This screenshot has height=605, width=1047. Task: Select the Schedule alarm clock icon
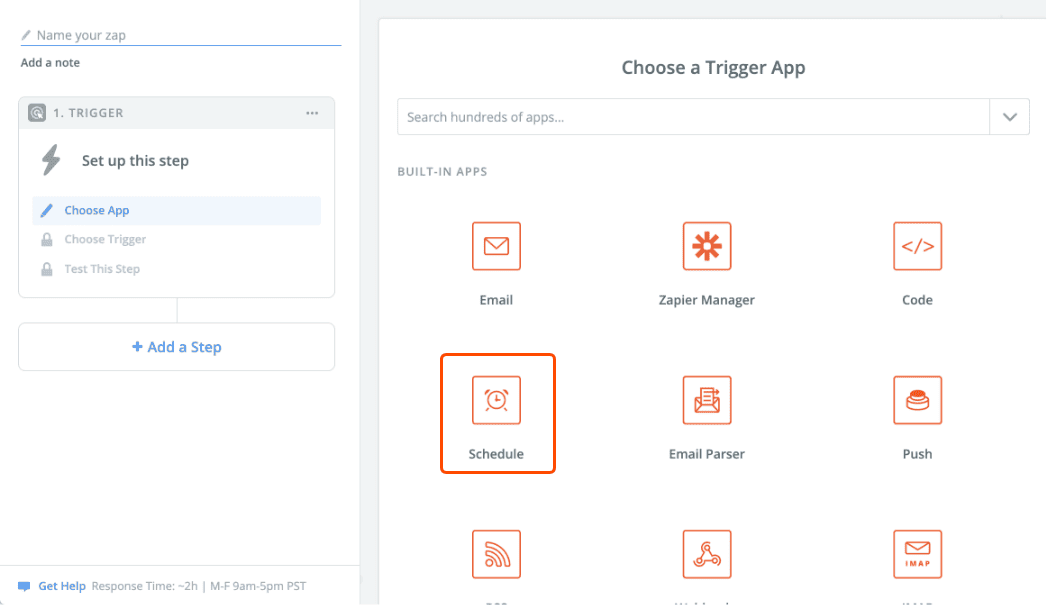(496, 400)
